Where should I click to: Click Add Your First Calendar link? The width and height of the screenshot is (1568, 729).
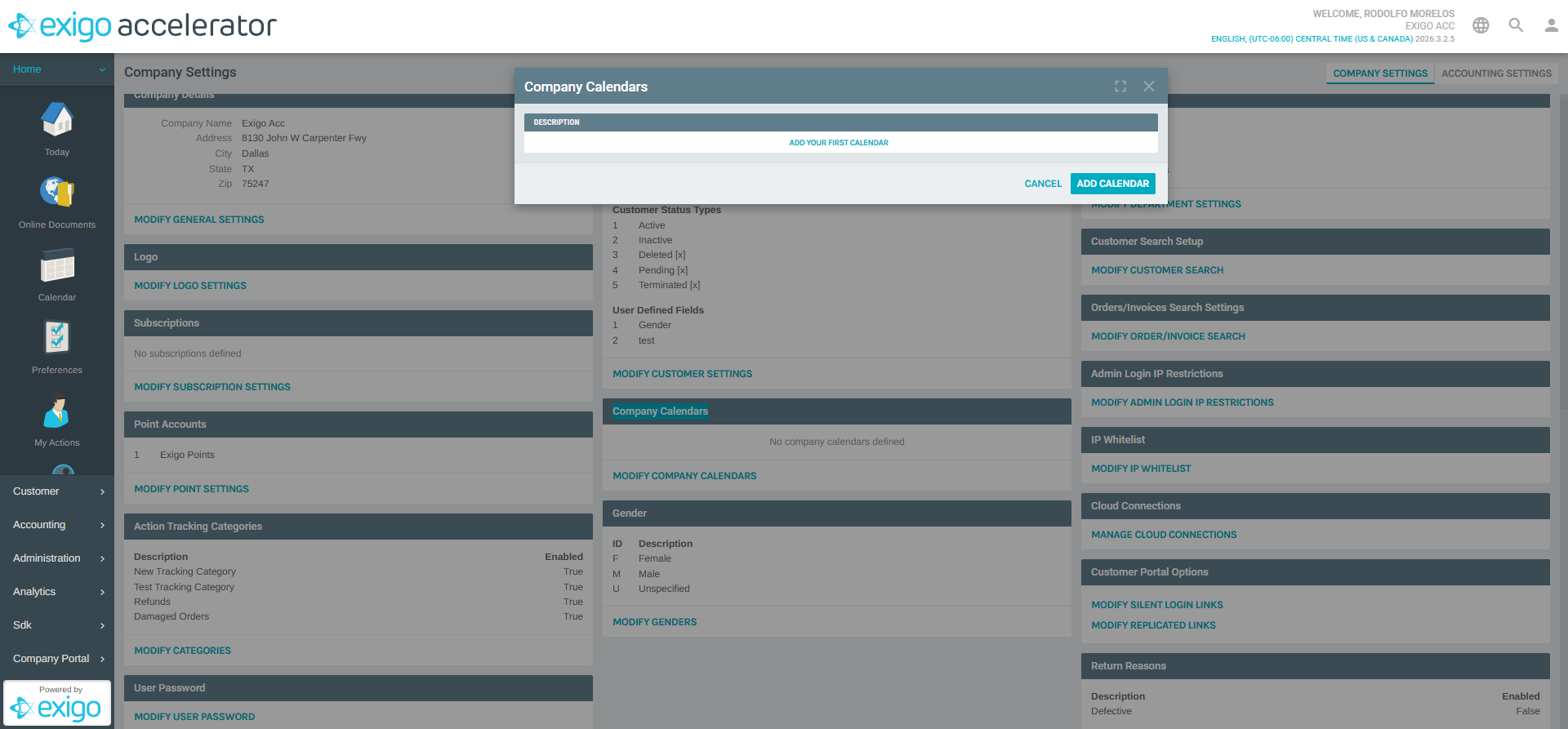[839, 143]
